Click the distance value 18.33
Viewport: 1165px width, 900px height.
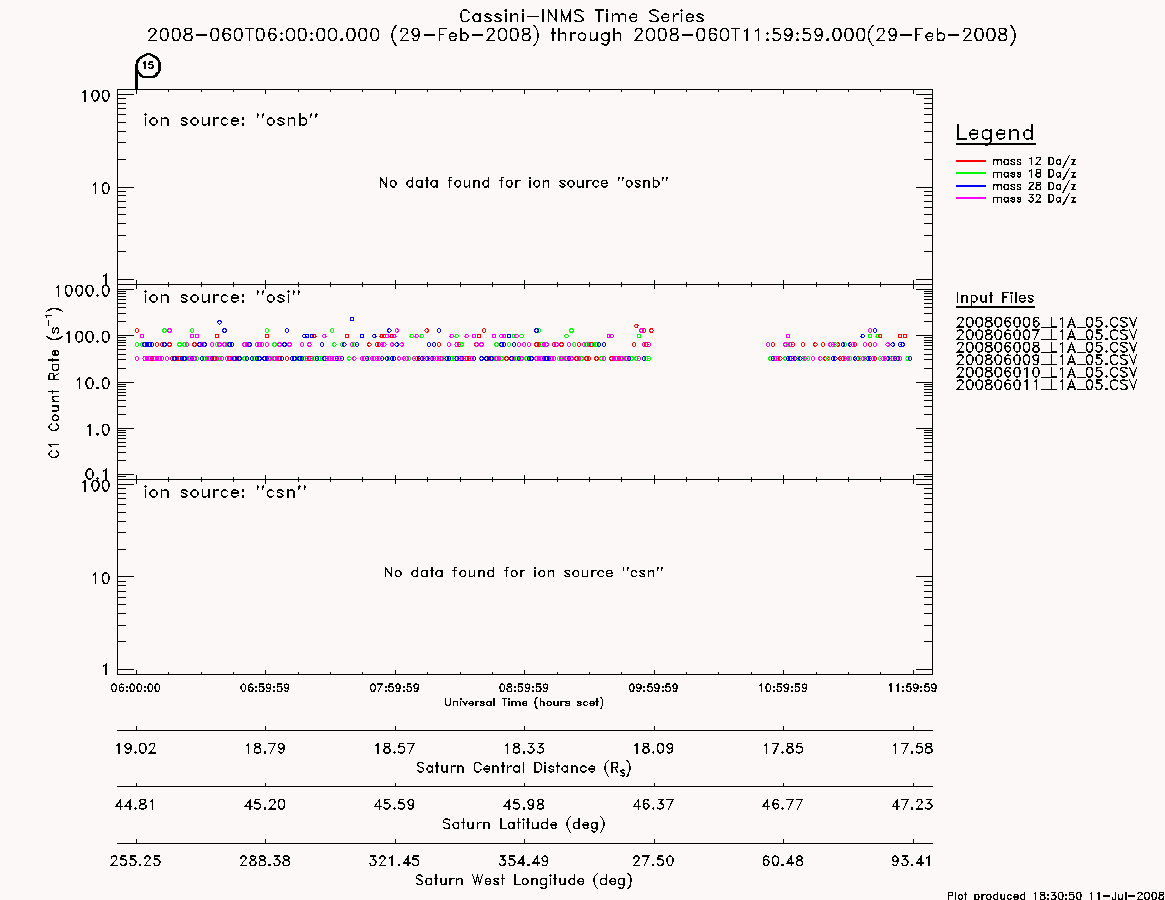[x=524, y=748]
